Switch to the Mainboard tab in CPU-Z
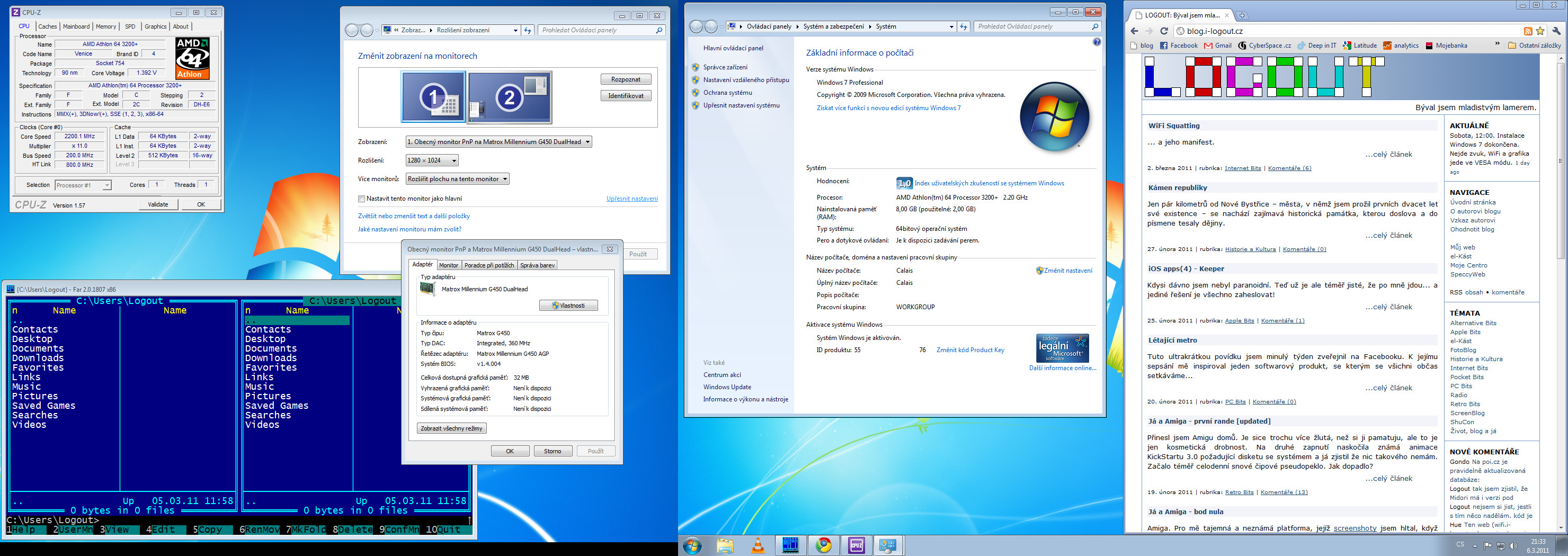The height and width of the screenshot is (556, 1568). pos(76,27)
